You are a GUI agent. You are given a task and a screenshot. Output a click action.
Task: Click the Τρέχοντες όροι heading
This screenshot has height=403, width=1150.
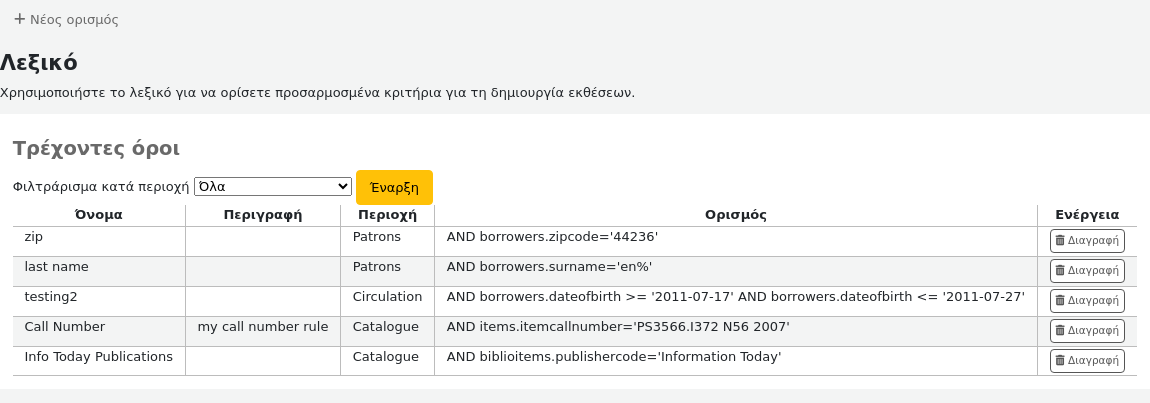tap(96, 149)
